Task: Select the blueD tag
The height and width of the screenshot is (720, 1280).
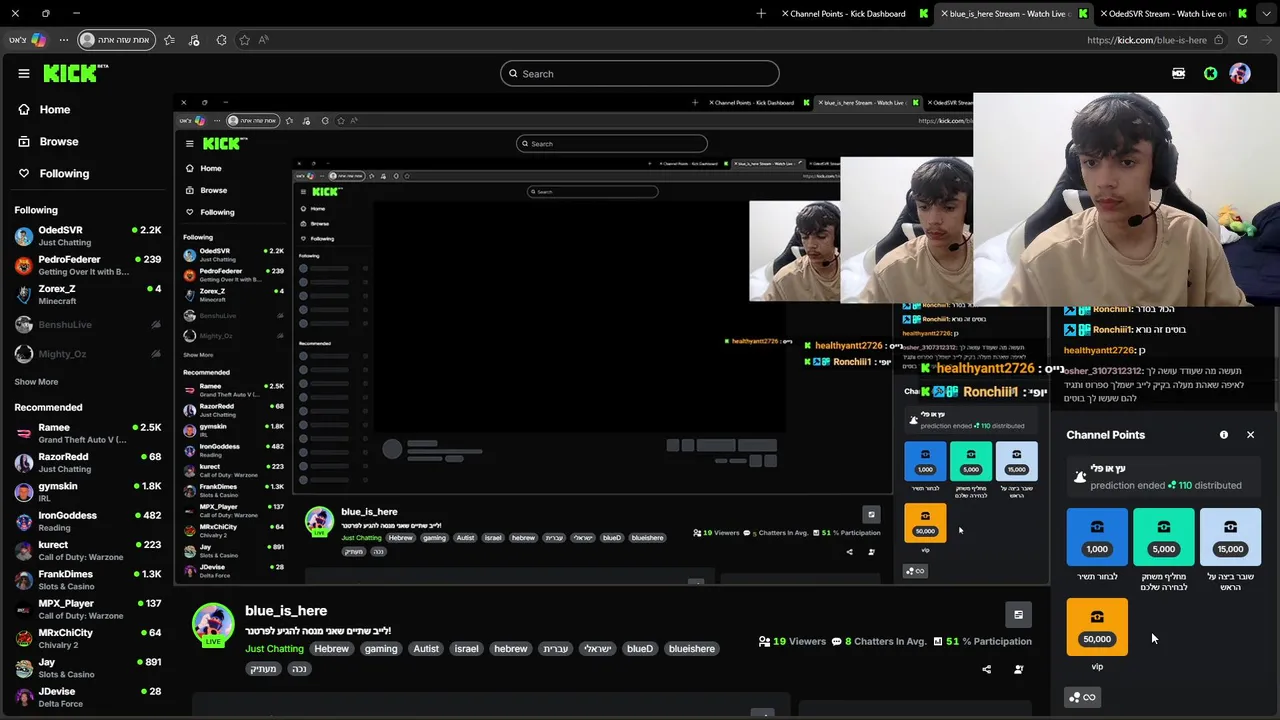Action: (639, 649)
